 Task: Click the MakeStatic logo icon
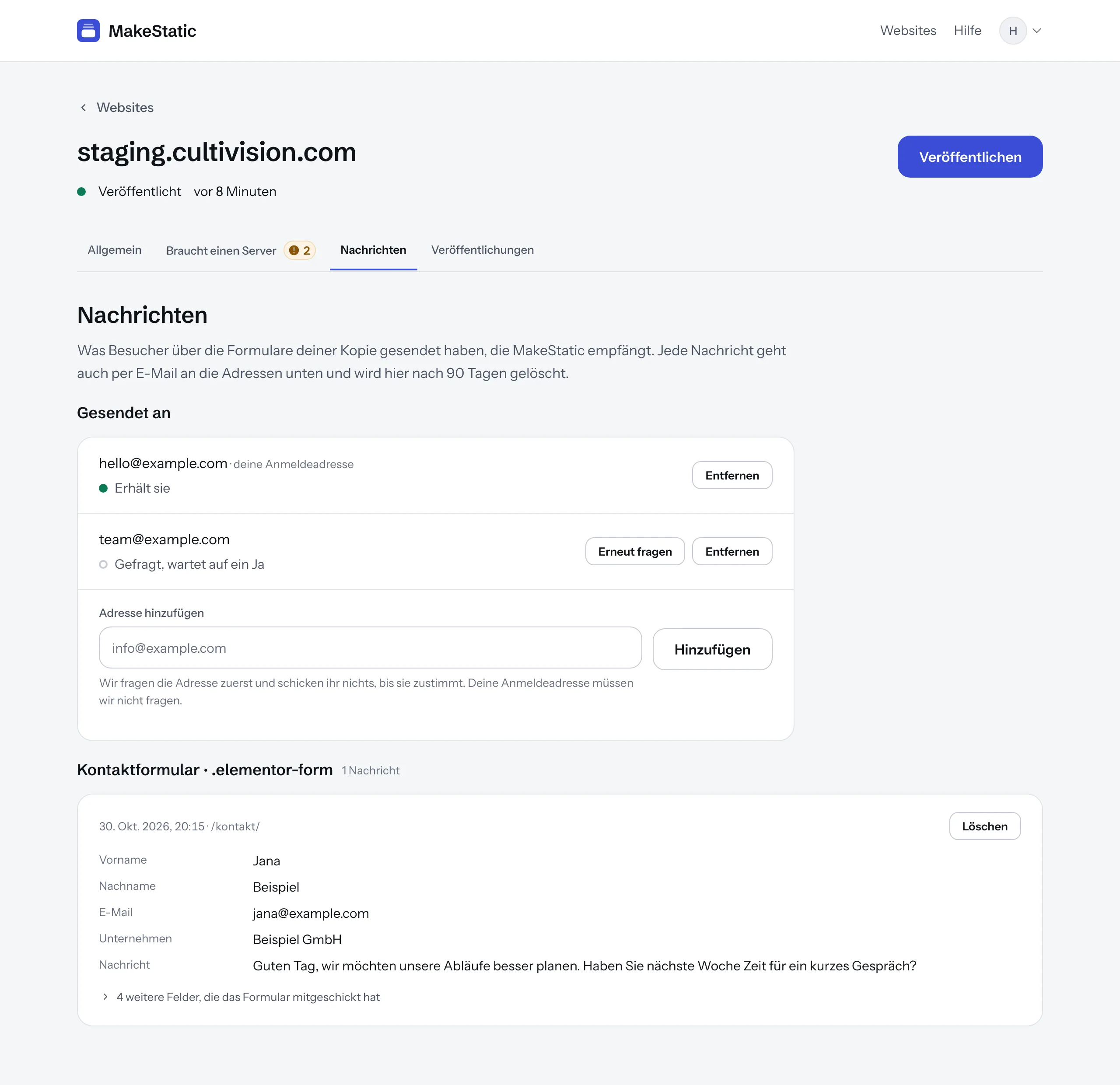88,31
